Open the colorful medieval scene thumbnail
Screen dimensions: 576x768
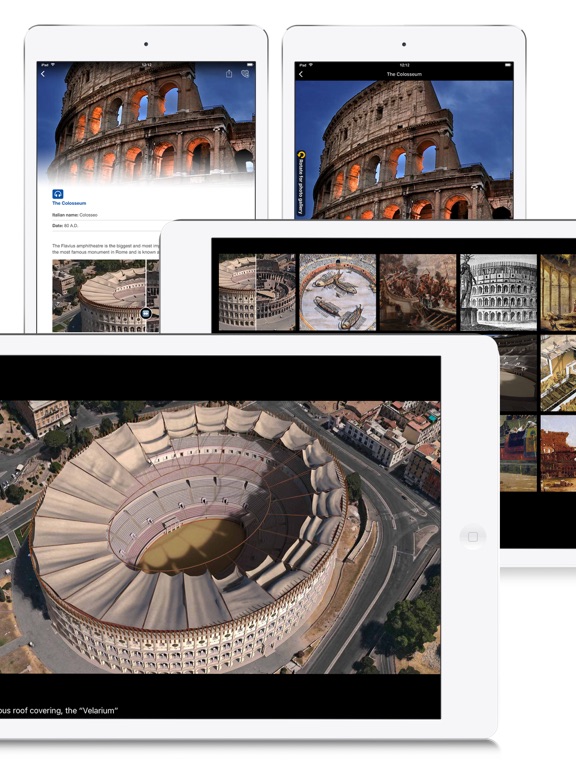pos(518,454)
